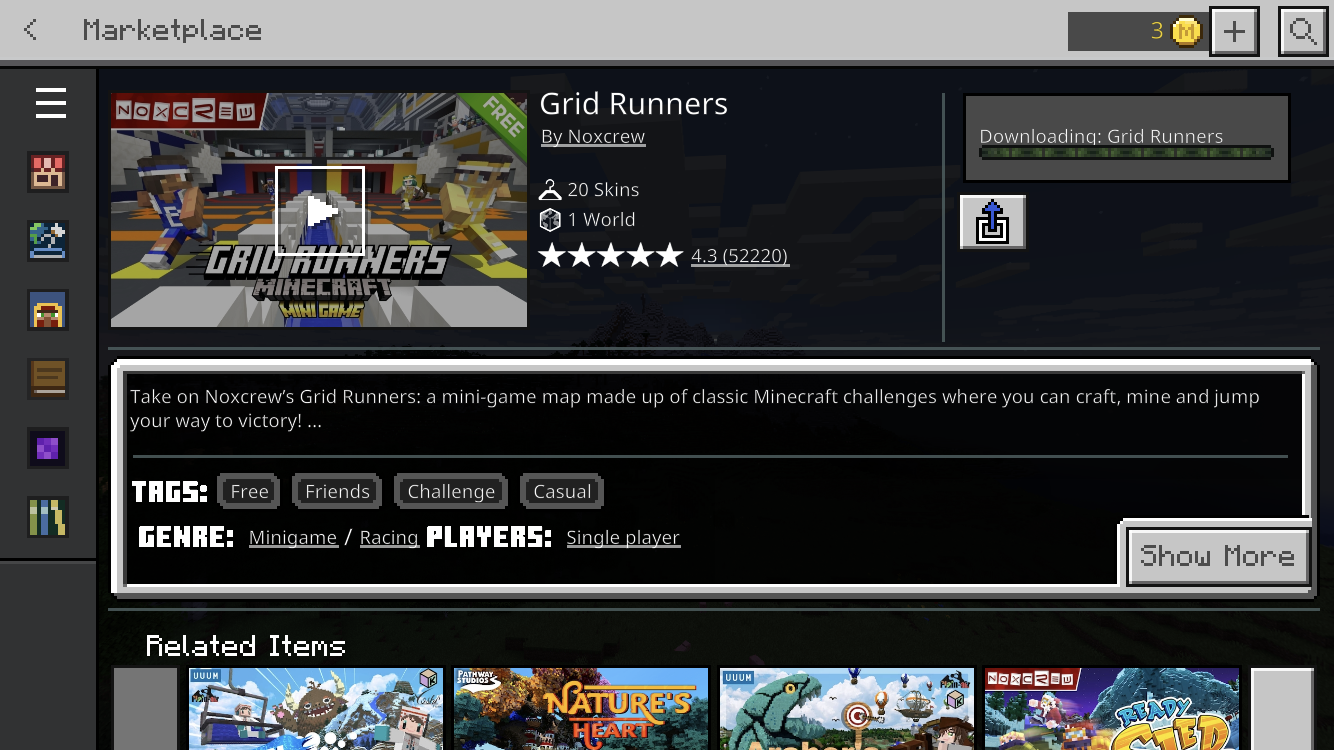Image resolution: width=1334 pixels, height=750 pixels.
Task: Open the skin packs category in sidebar
Action: pyautogui.click(x=48, y=172)
